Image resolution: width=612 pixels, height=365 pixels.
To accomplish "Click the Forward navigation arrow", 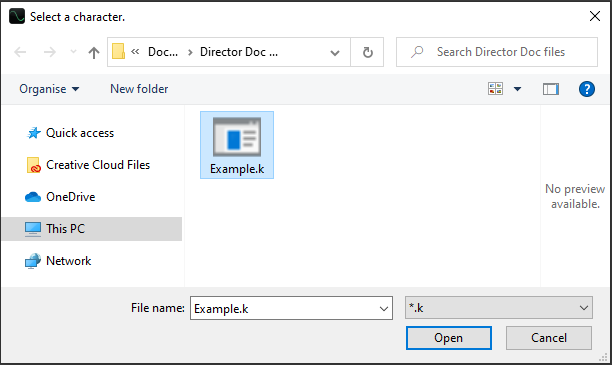I will (x=50, y=52).
